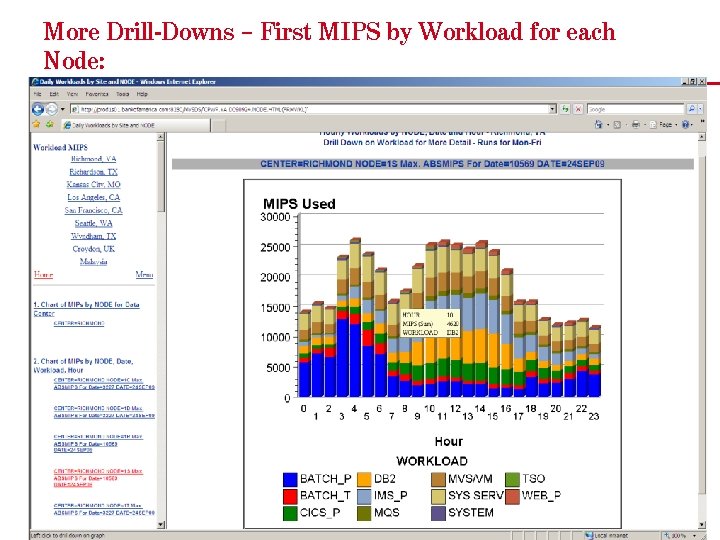Open the Help menu
The height and width of the screenshot is (540, 720).
click(142, 94)
